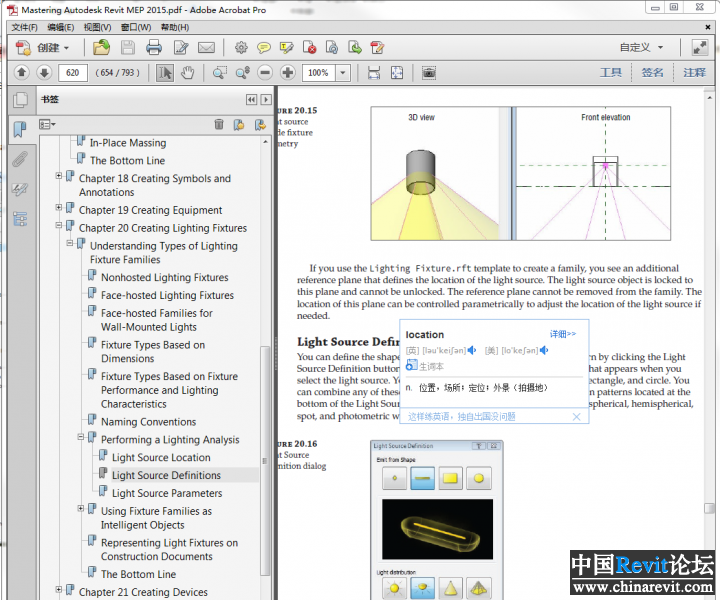Click the Create PDF icon
This screenshot has width=720, height=600.
point(23,48)
